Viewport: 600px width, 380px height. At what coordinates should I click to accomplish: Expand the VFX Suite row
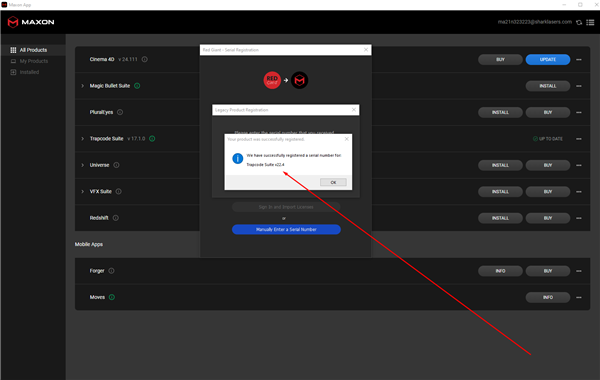(x=82, y=191)
